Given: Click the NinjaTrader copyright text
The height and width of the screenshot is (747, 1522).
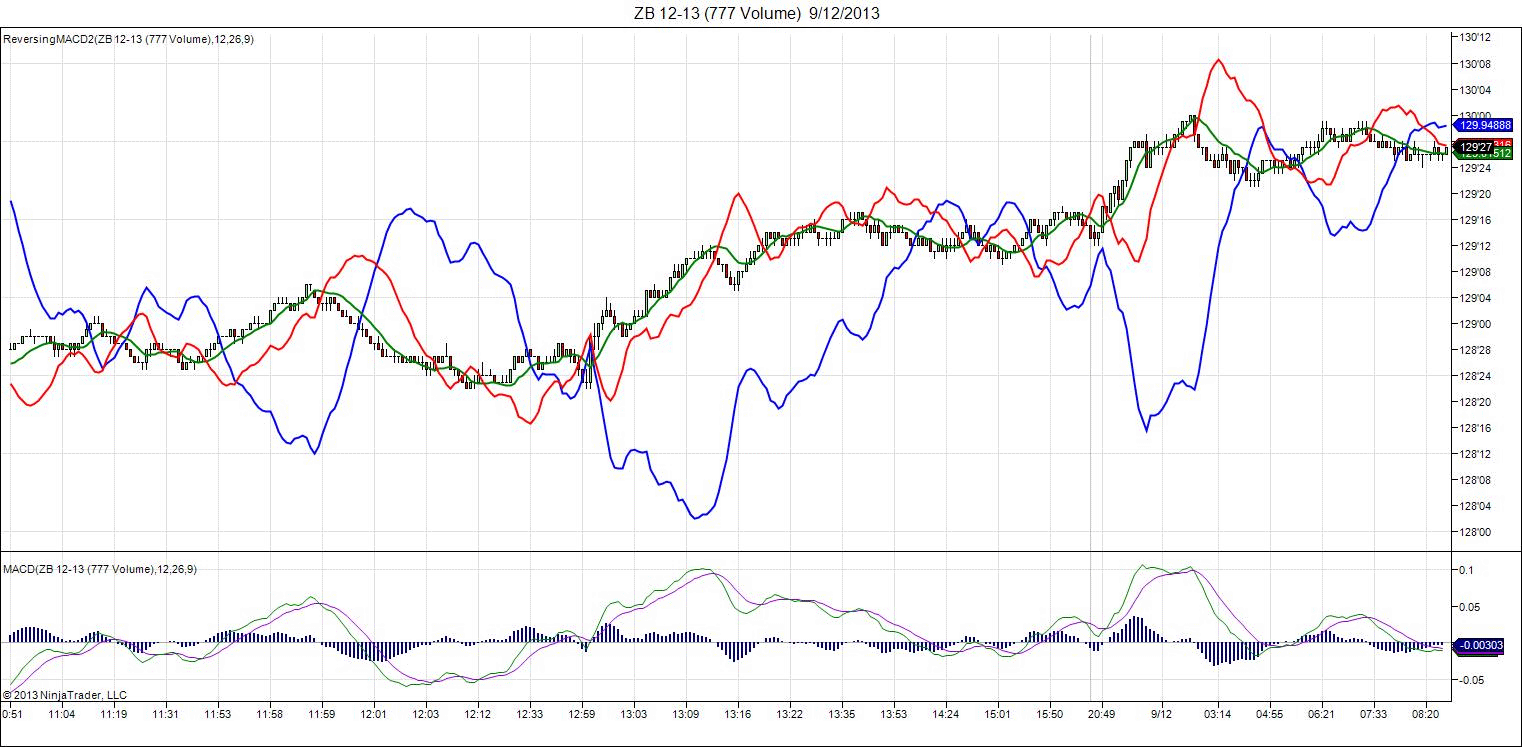Looking at the screenshot, I should tap(64, 694).
